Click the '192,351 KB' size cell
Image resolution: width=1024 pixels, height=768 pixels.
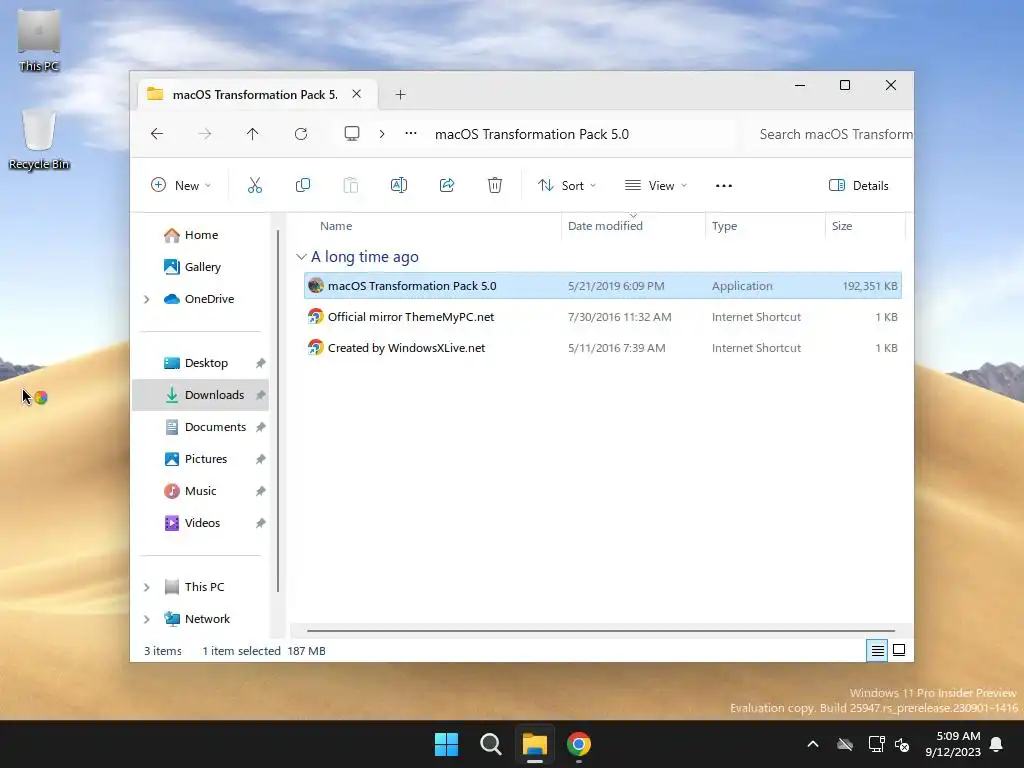[x=870, y=286]
